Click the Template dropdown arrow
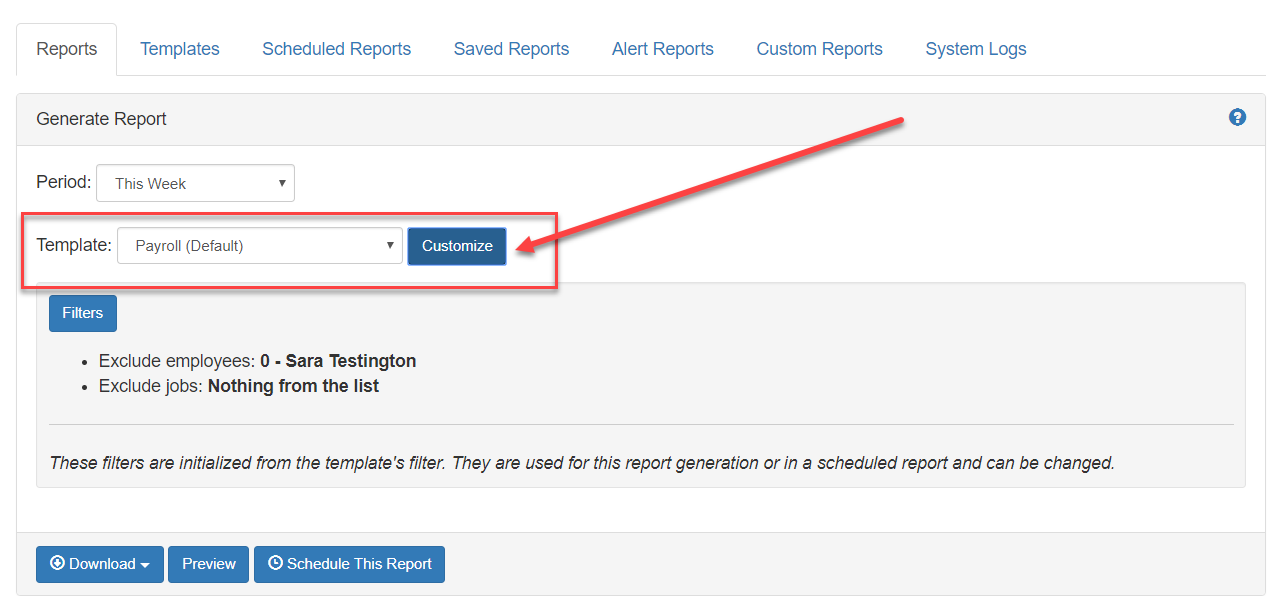Viewport: 1271px width, 596px height. [389, 245]
